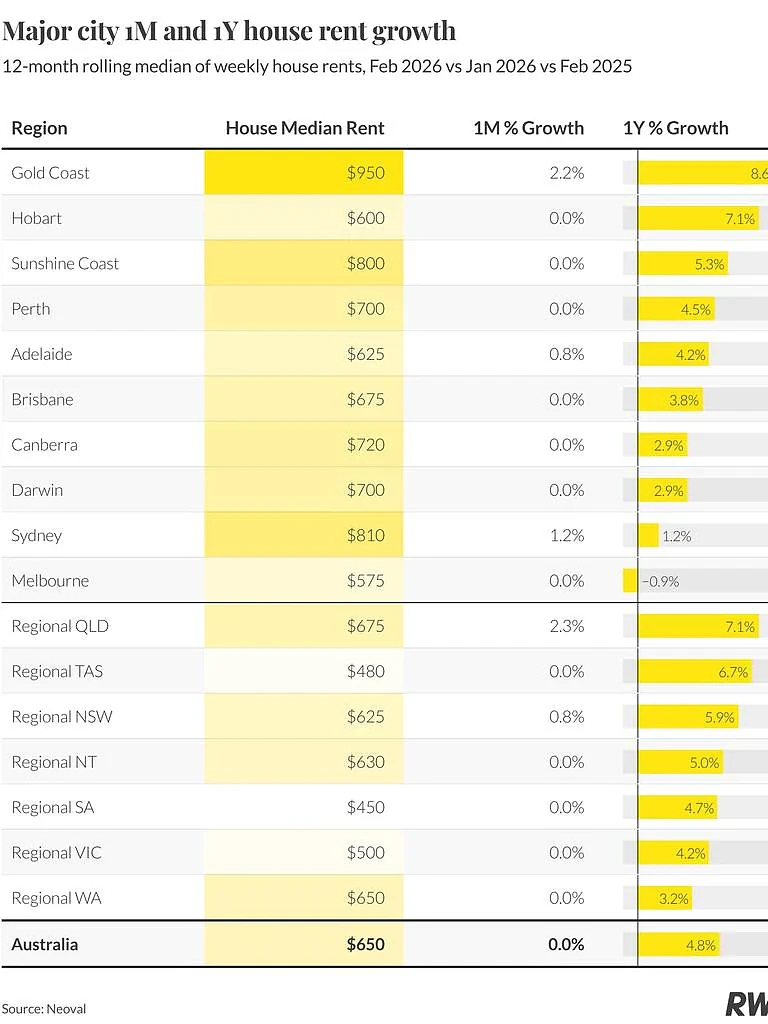
Task: Click the House Median Rent column header
Action: pos(305,128)
